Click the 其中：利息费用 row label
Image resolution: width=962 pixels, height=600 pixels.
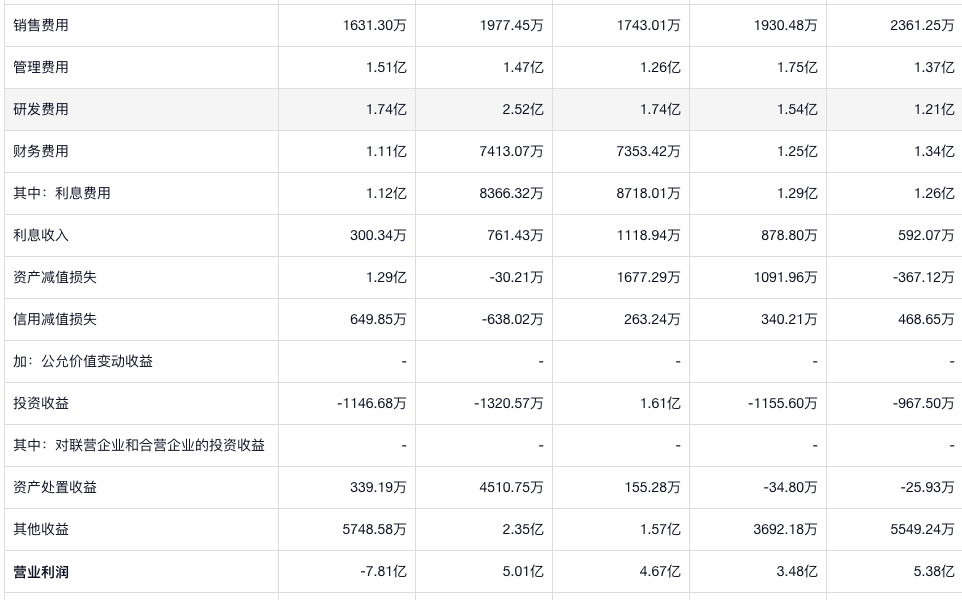(x=62, y=193)
